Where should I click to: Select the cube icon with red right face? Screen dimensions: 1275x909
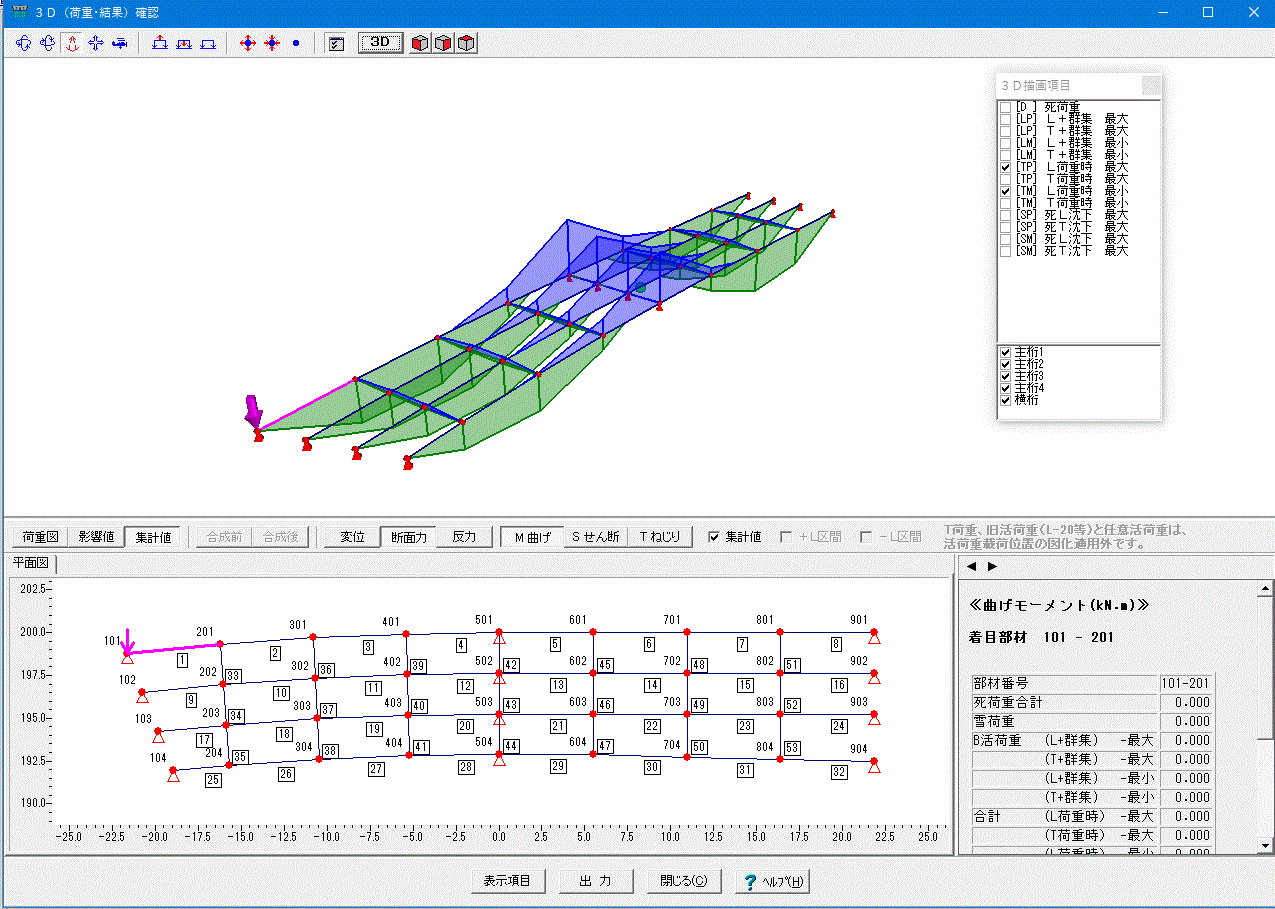(443, 43)
